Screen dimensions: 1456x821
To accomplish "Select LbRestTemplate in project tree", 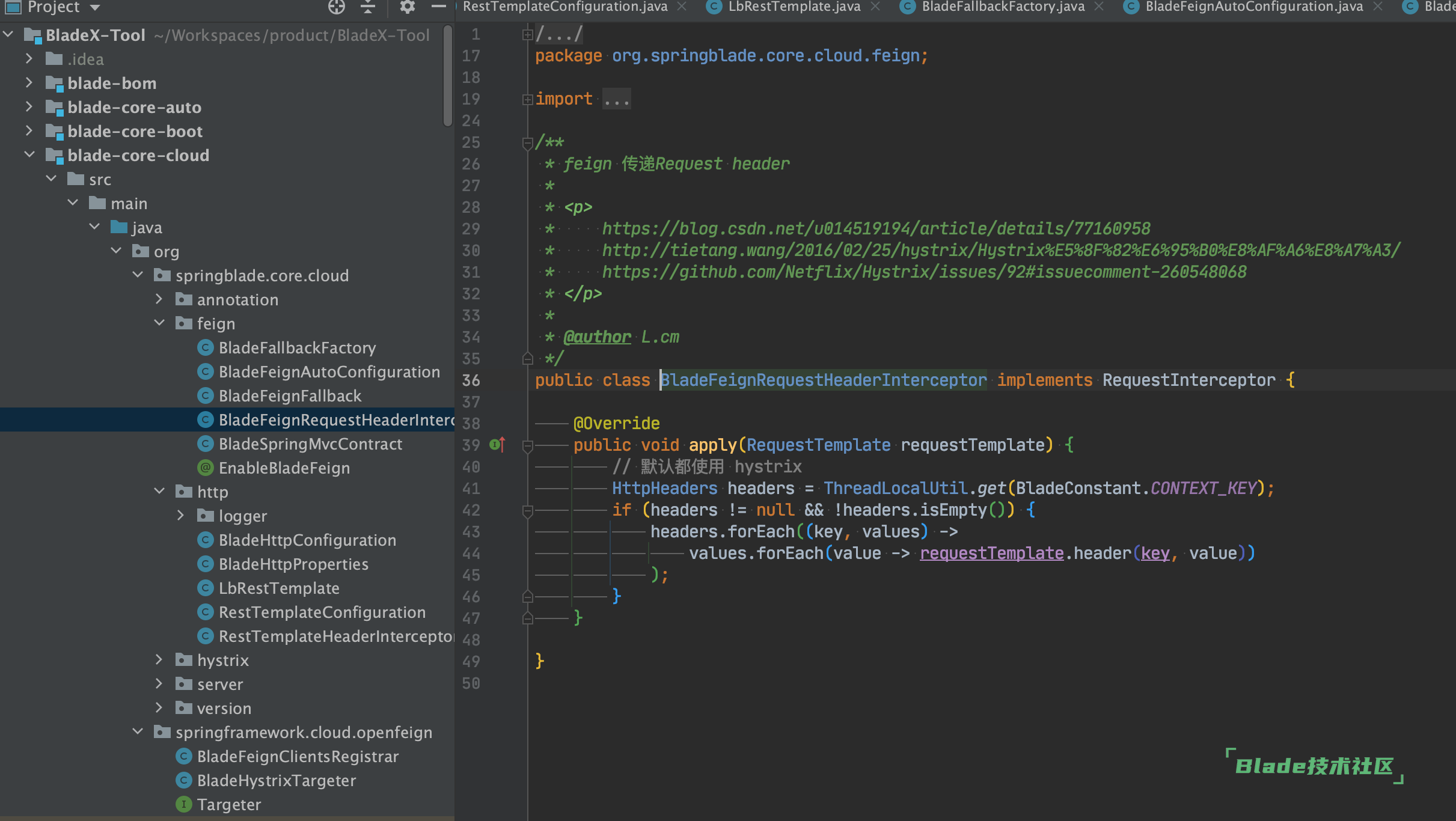I will click(279, 588).
